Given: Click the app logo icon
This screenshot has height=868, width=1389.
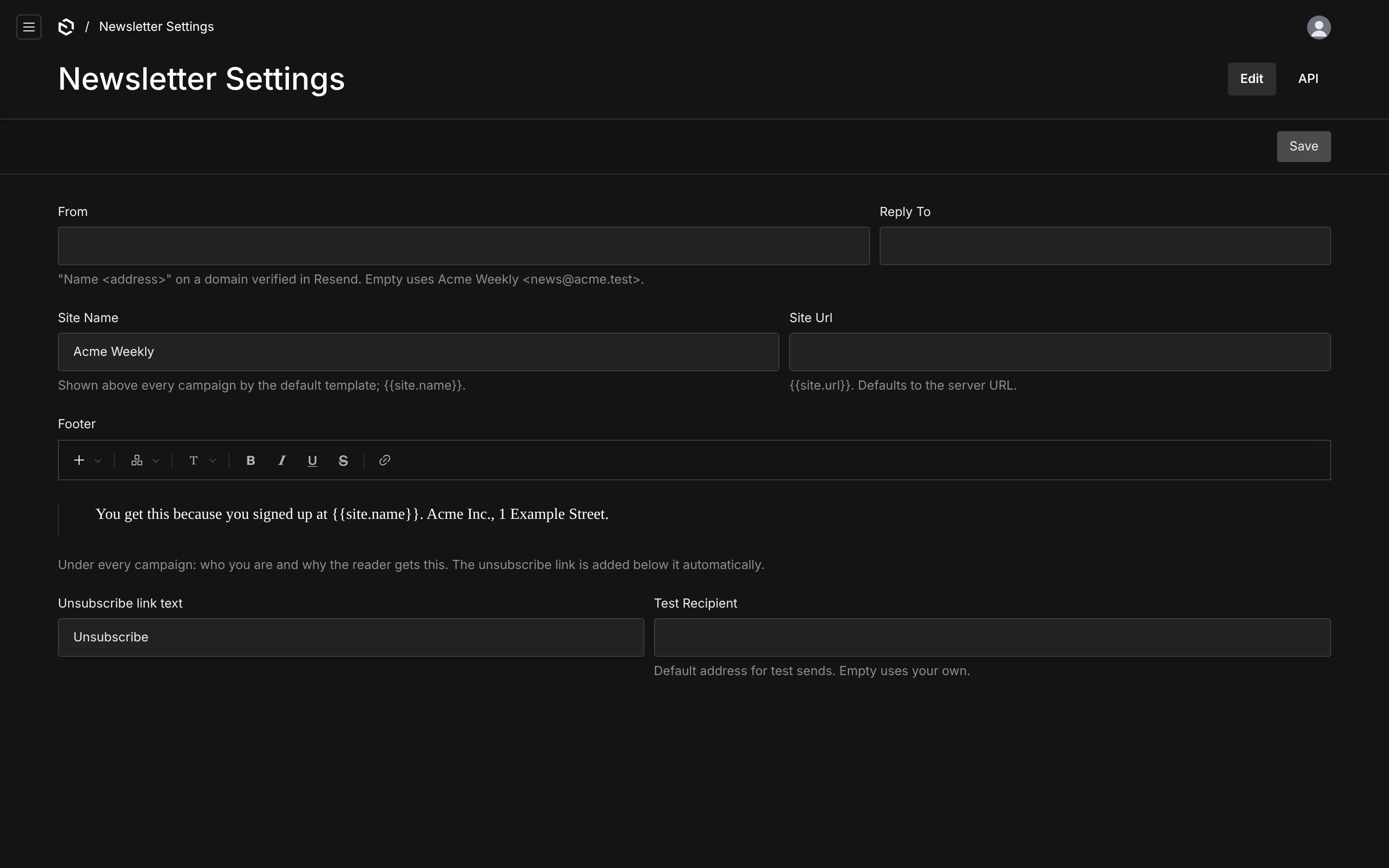Looking at the screenshot, I should pos(67,27).
